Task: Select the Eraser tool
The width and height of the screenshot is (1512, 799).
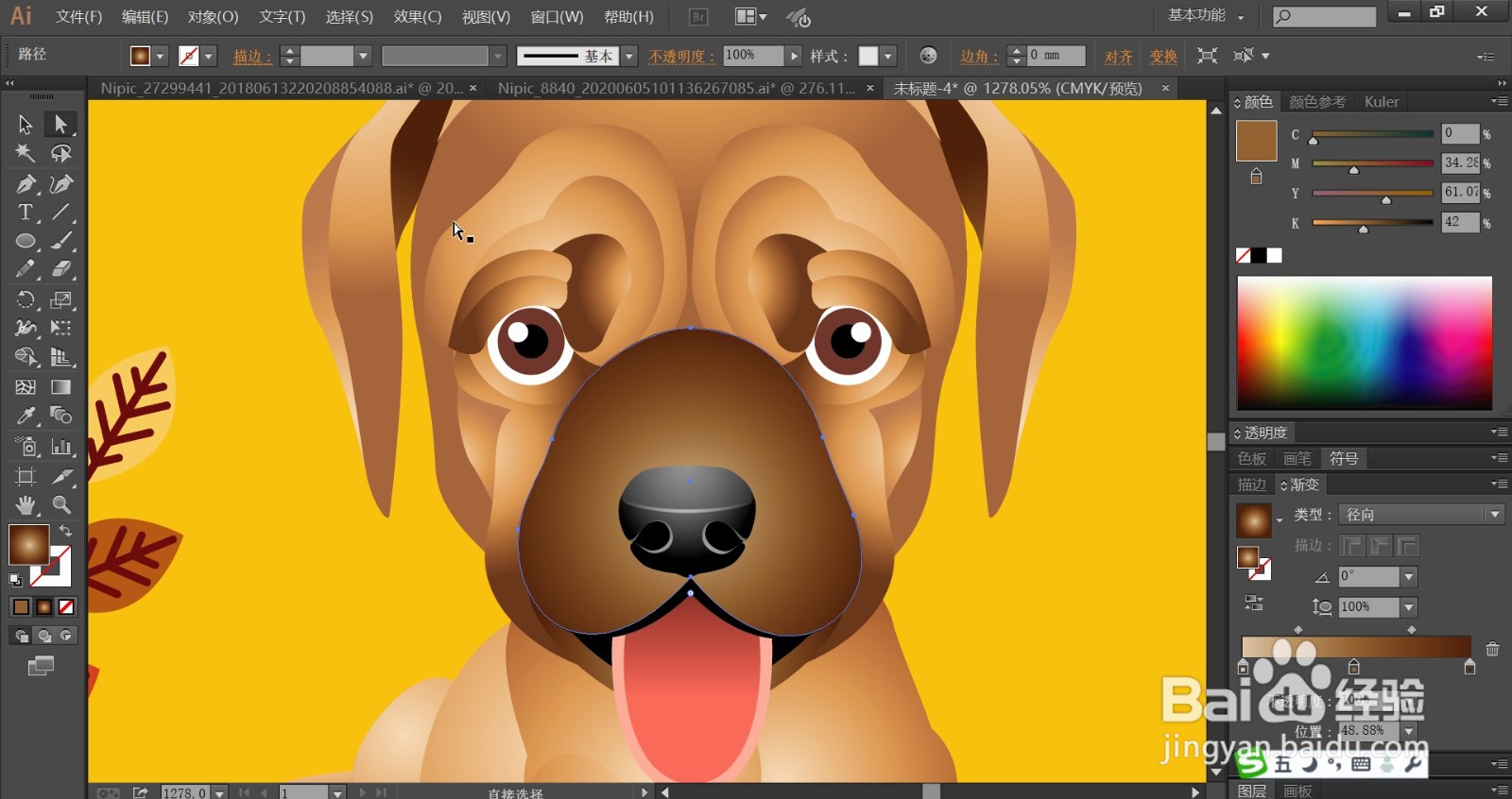Action: 60,269
